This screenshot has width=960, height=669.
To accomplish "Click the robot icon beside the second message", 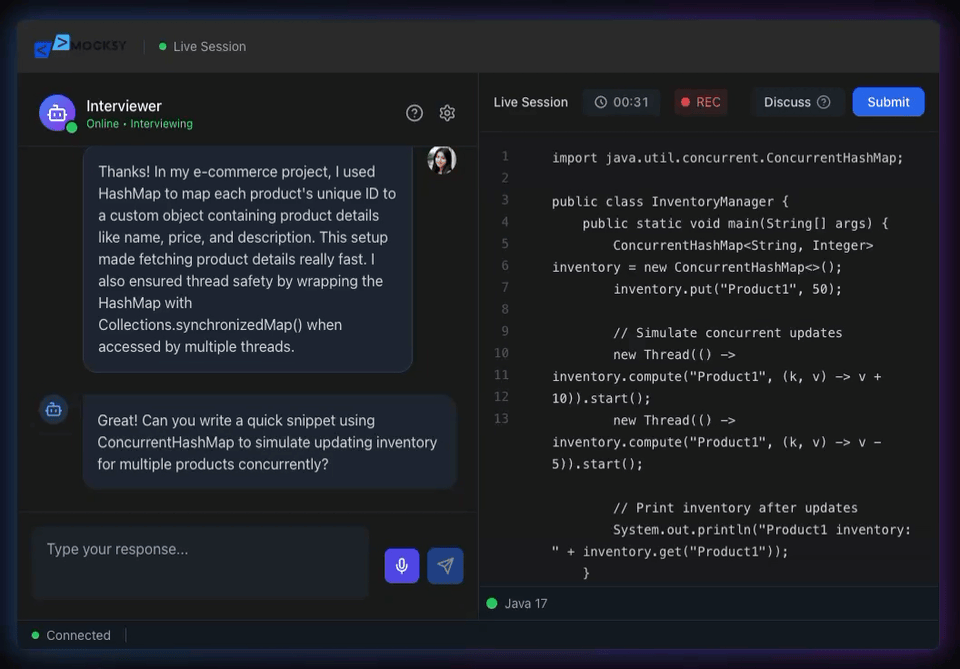I will [53, 410].
